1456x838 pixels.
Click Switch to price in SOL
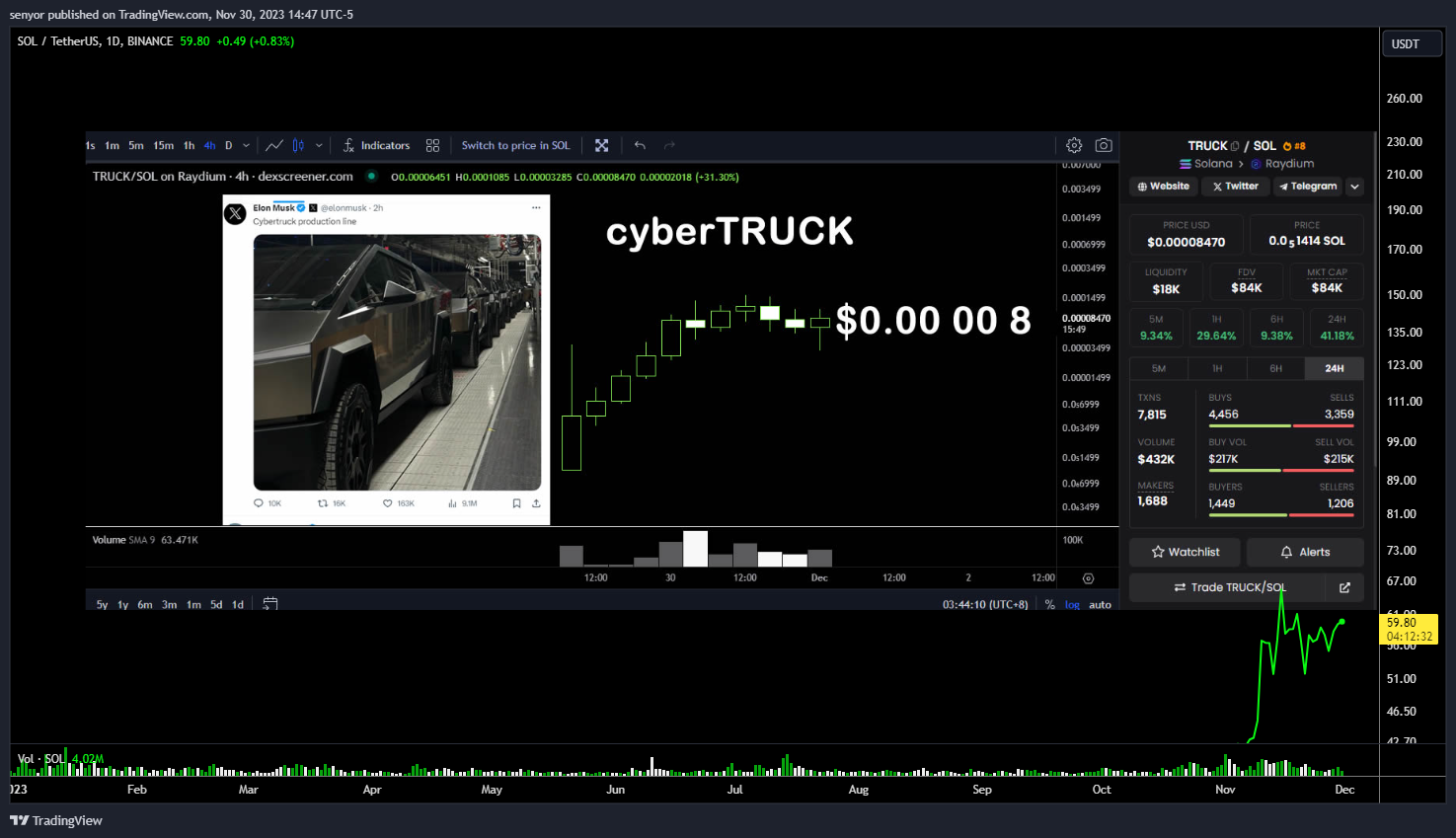click(515, 145)
